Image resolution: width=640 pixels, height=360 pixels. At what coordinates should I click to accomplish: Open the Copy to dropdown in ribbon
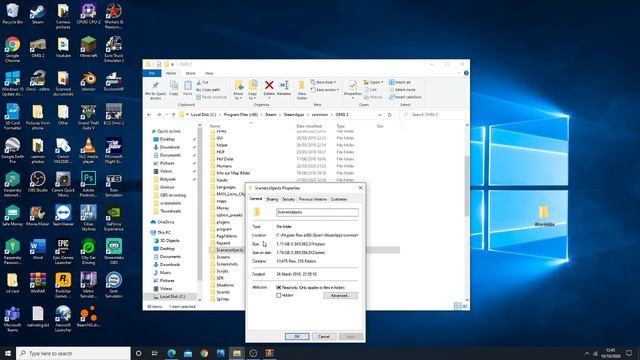253,90
